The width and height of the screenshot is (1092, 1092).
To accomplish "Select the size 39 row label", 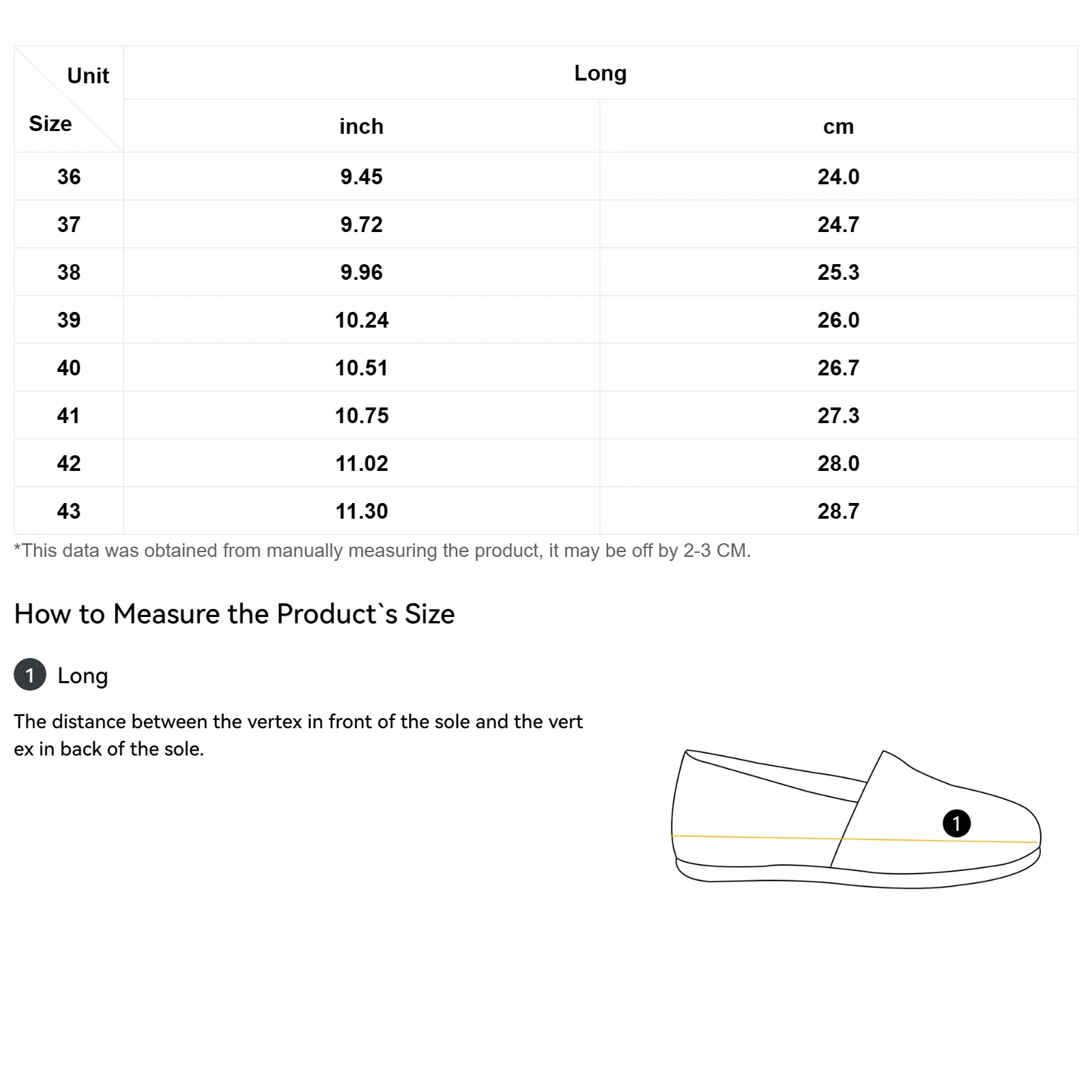I will (x=69, y=320).
